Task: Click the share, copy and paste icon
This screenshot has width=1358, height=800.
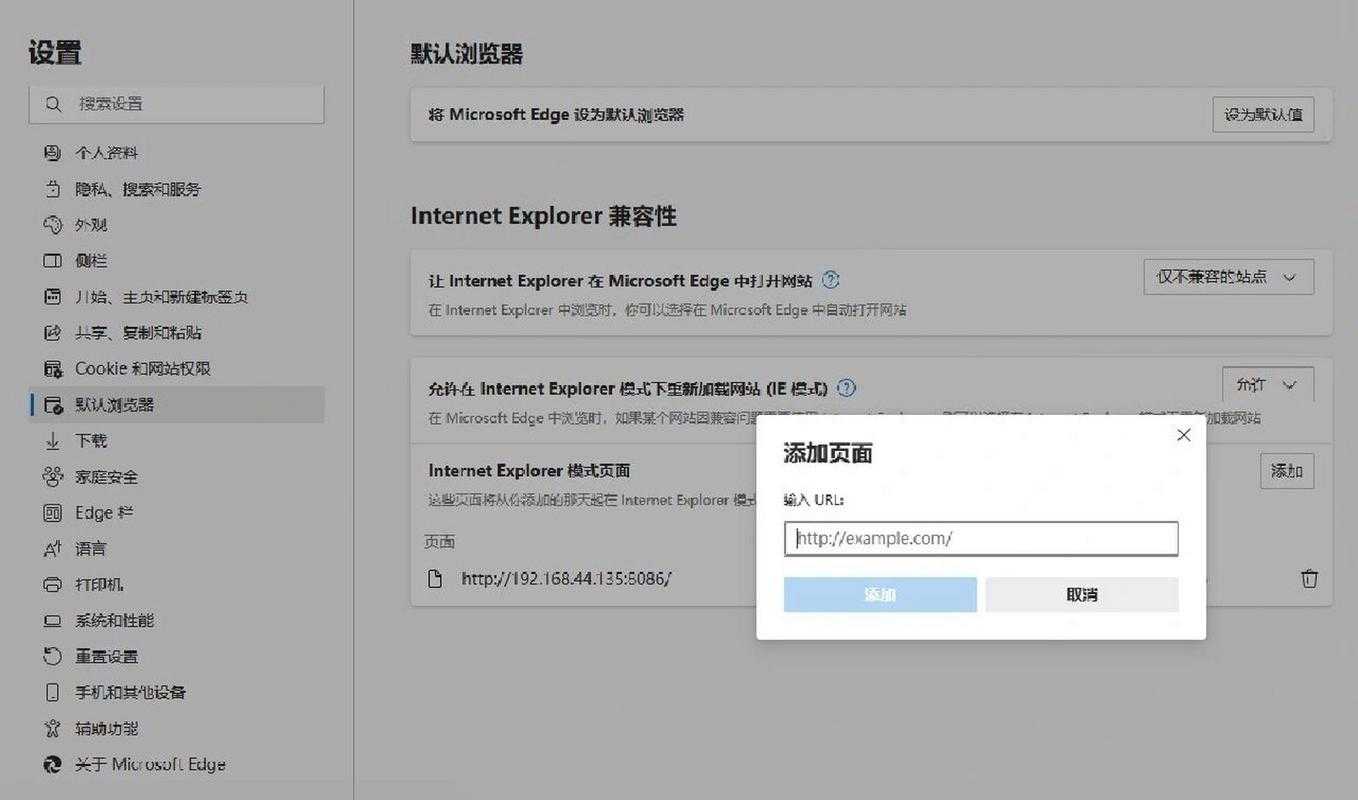Action: coord(53,333)
